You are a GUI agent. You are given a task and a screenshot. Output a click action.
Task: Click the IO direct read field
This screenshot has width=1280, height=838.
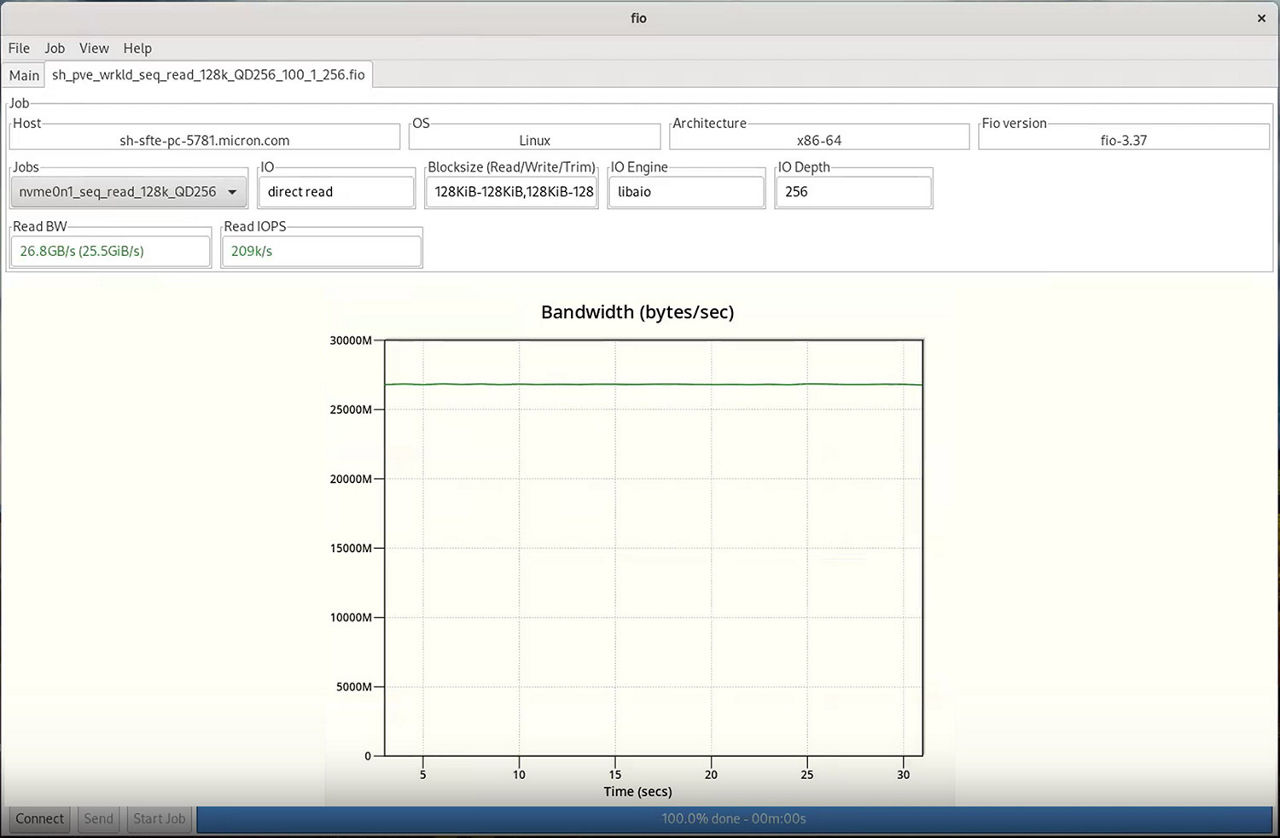[336, 191]
